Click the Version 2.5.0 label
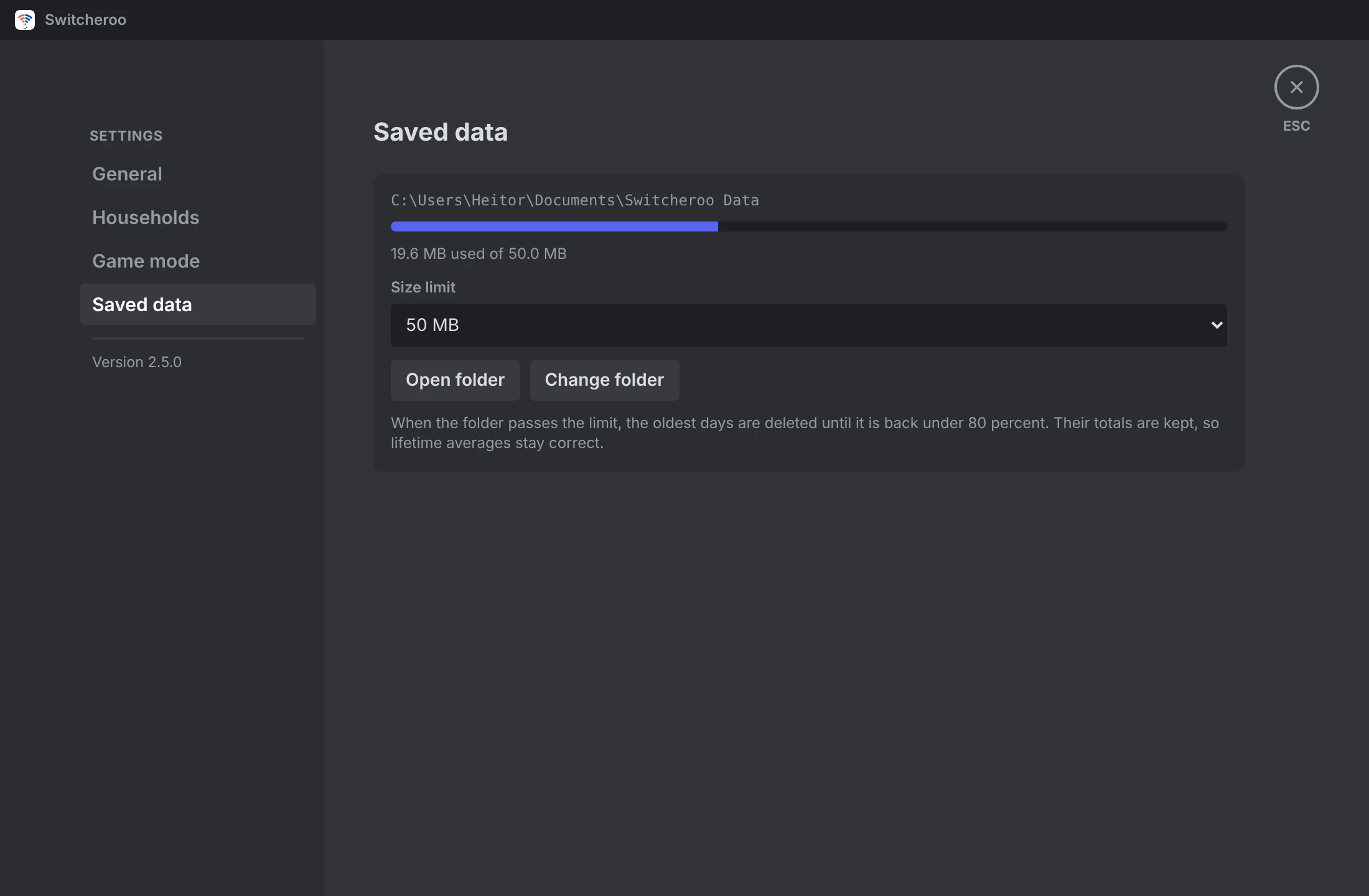This screenshot has width=1369, height=896. (x=137, y=362)
